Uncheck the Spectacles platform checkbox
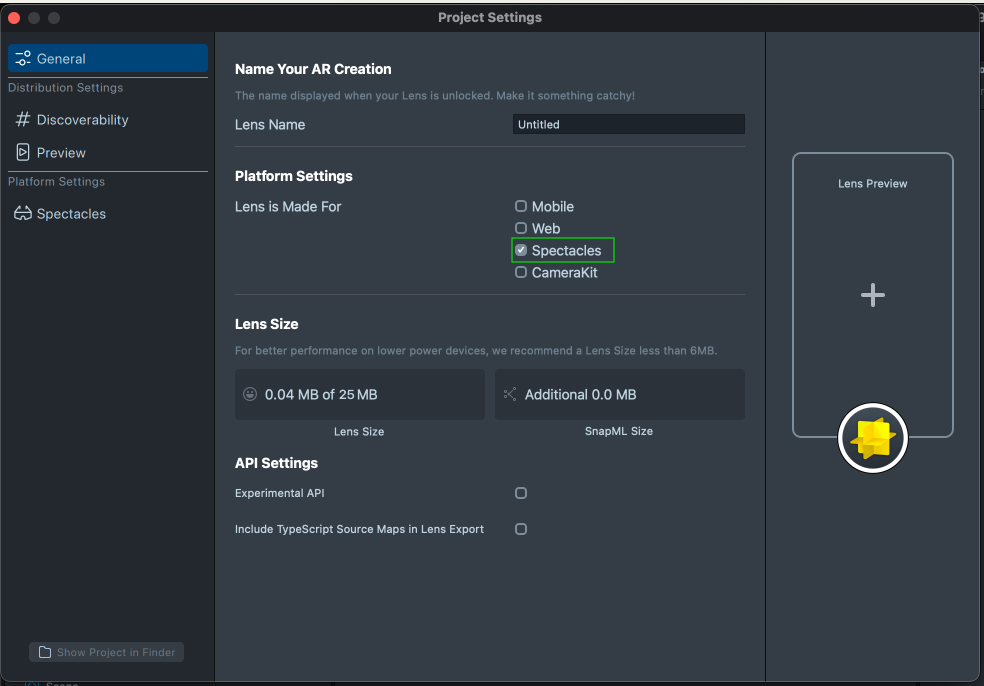Screen dimensions: 984x686 tap(521, 250)
